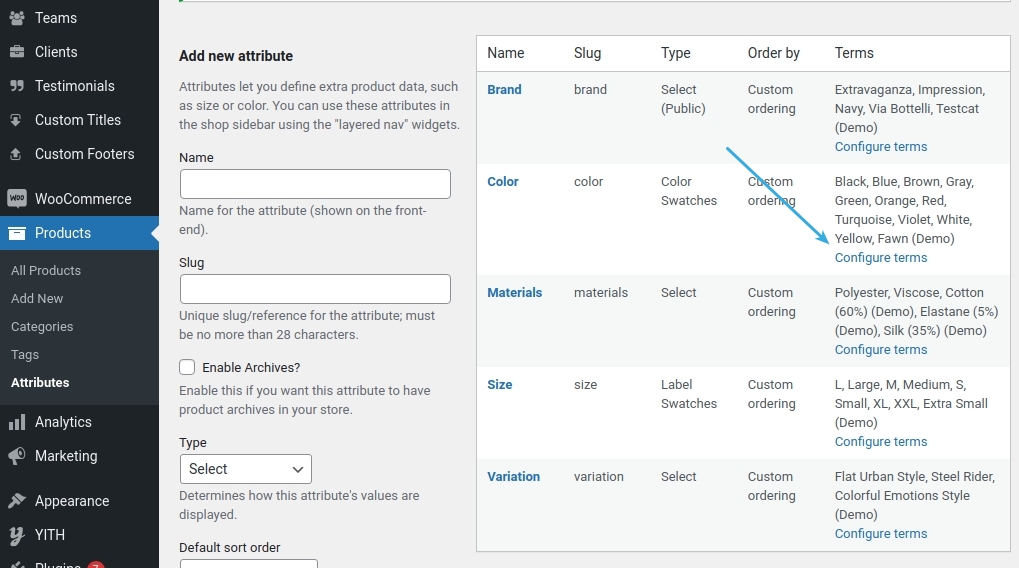This screenshot has width=1019, height=568.
Task: Open the attribute Type dropdown
Action: [245, 469]
